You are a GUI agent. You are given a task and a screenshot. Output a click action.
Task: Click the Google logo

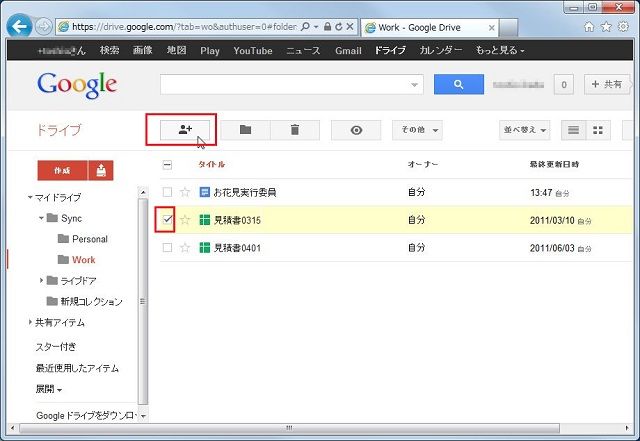pos(77,85)
